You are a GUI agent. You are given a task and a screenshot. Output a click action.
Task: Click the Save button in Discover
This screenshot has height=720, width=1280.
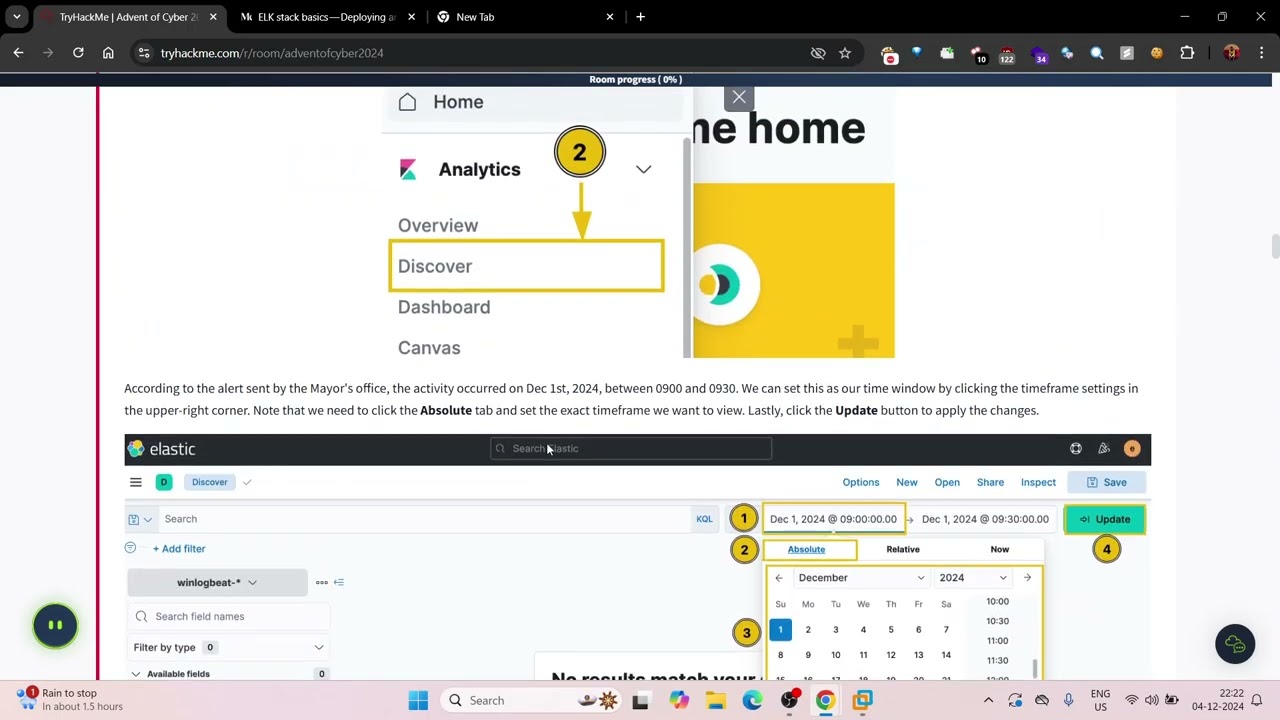pyautogui.click(x=1107, y=482)
